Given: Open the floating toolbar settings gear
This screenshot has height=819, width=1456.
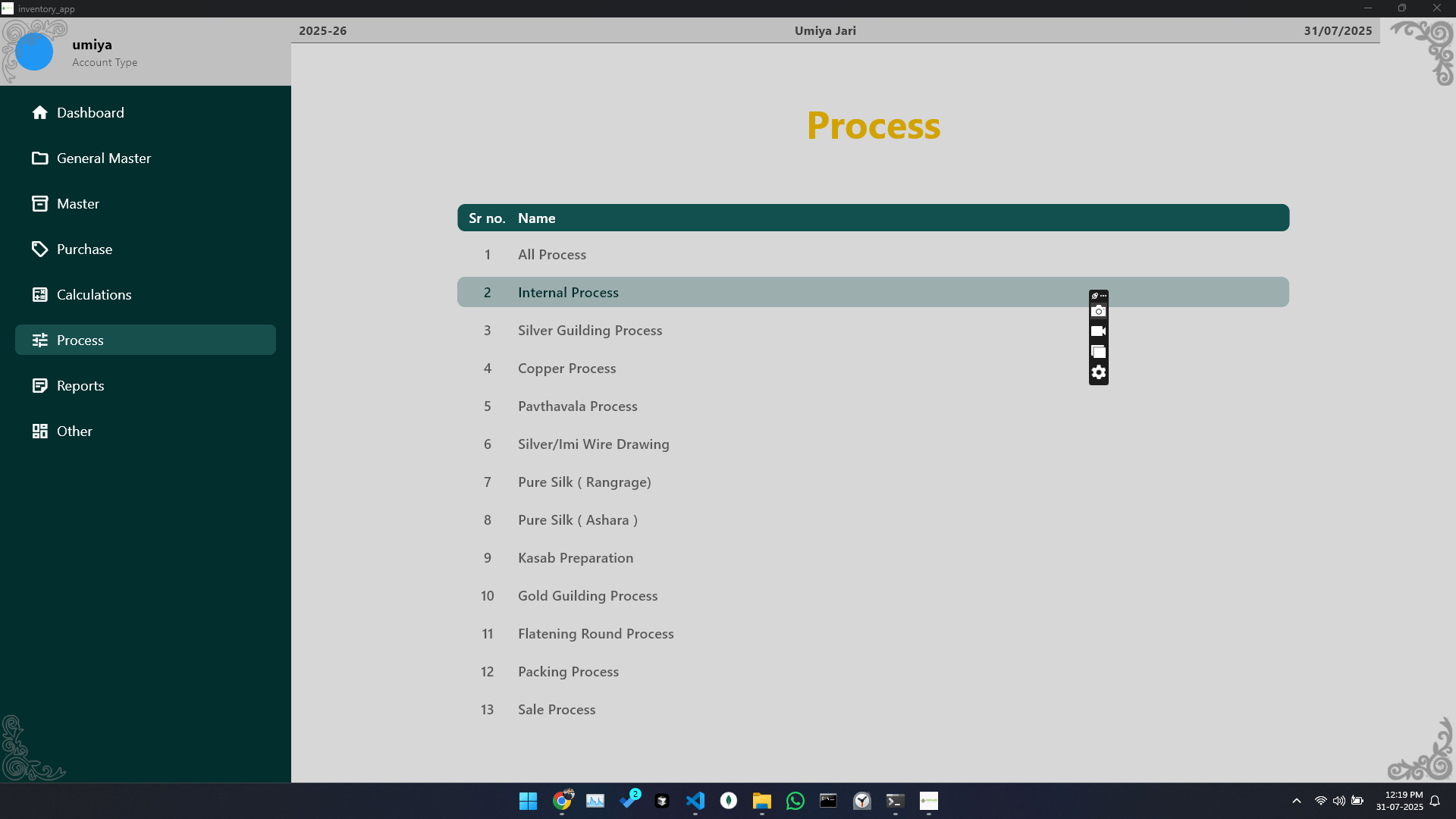Looking at the screenshot, I should [1098, 372].
